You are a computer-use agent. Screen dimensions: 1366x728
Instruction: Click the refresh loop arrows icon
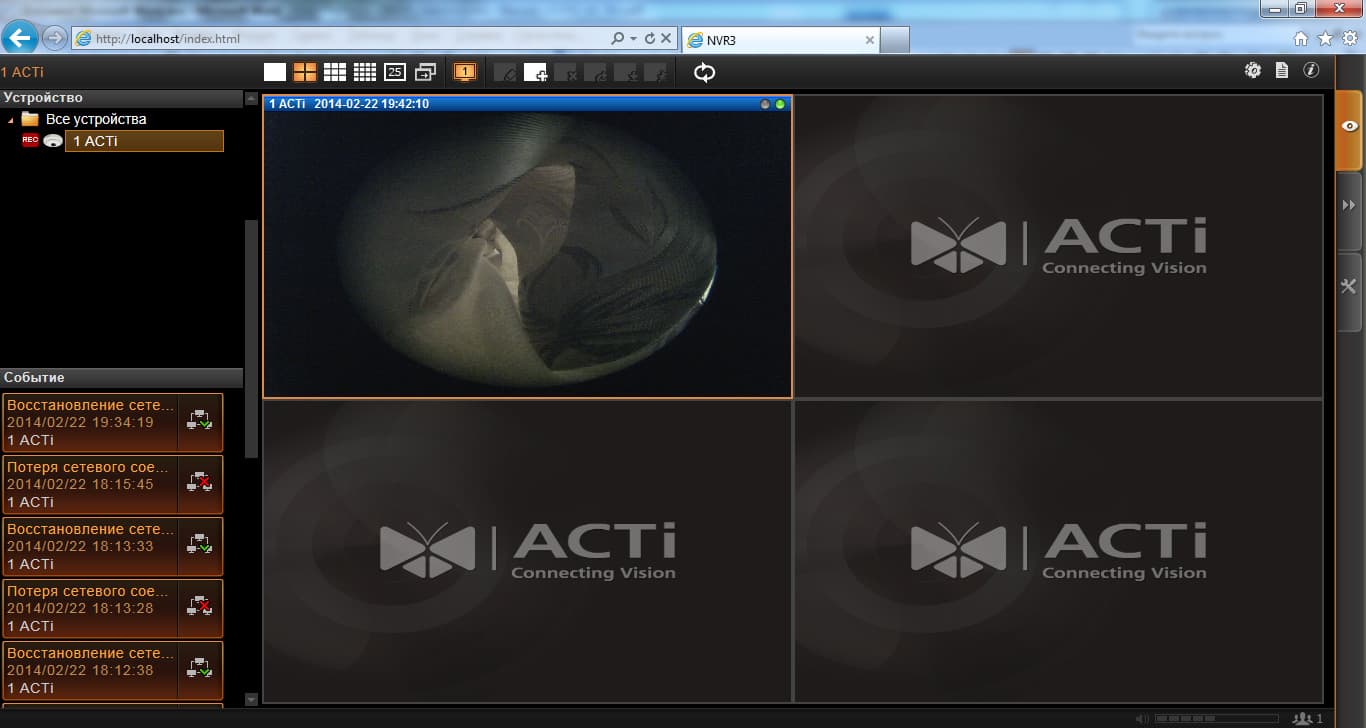point(705,72)
